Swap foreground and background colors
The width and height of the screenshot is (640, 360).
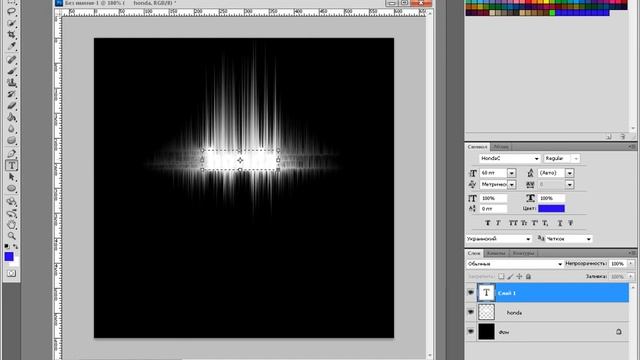pyautogui.click(x=16, y=247)
